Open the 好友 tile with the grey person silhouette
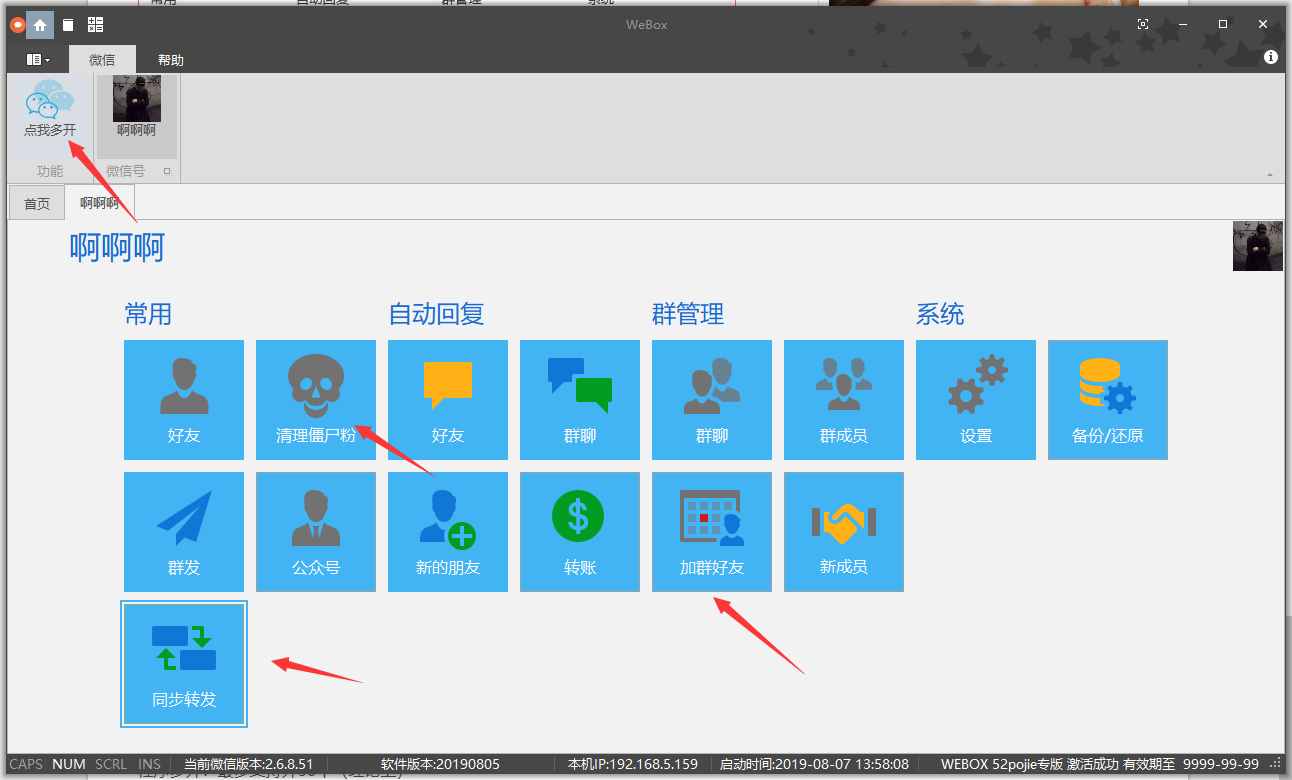This screenshot has height=780, width=1292. tap(184, 400)
